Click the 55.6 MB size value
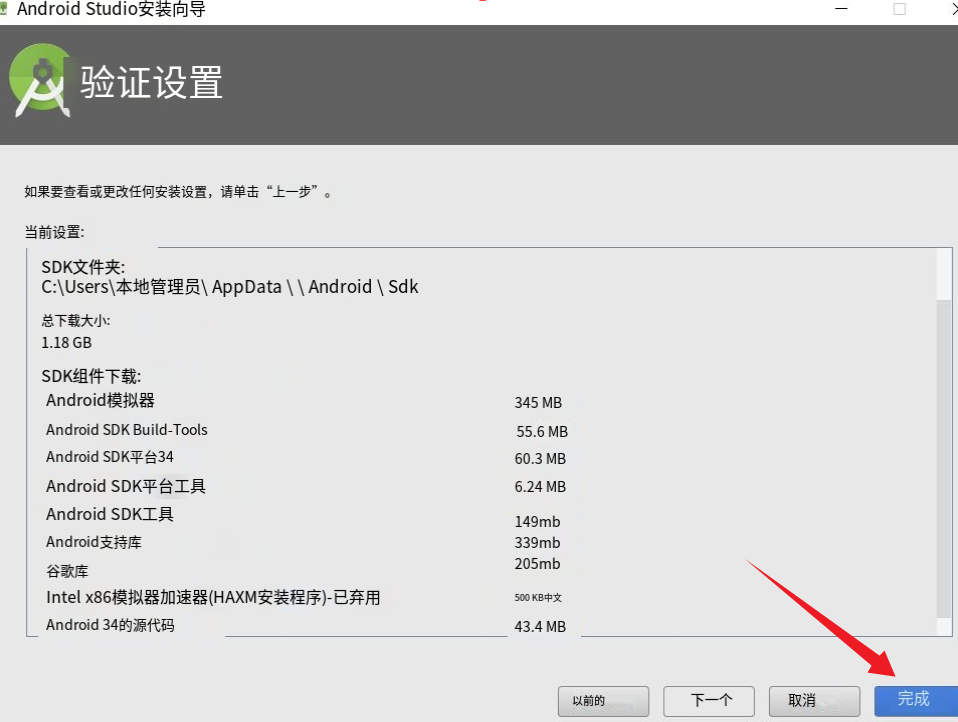Screen dimensions: 958x722 coord(542,432)
